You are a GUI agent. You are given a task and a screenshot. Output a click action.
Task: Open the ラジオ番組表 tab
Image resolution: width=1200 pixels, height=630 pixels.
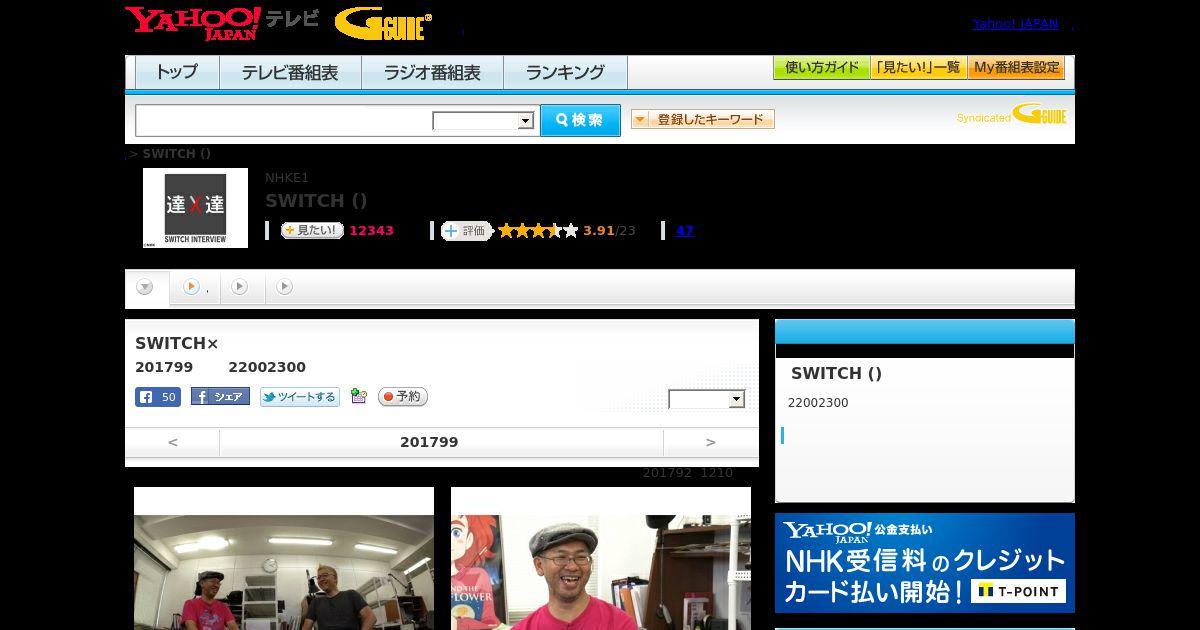pyautogui.click(x=432, y=72)
